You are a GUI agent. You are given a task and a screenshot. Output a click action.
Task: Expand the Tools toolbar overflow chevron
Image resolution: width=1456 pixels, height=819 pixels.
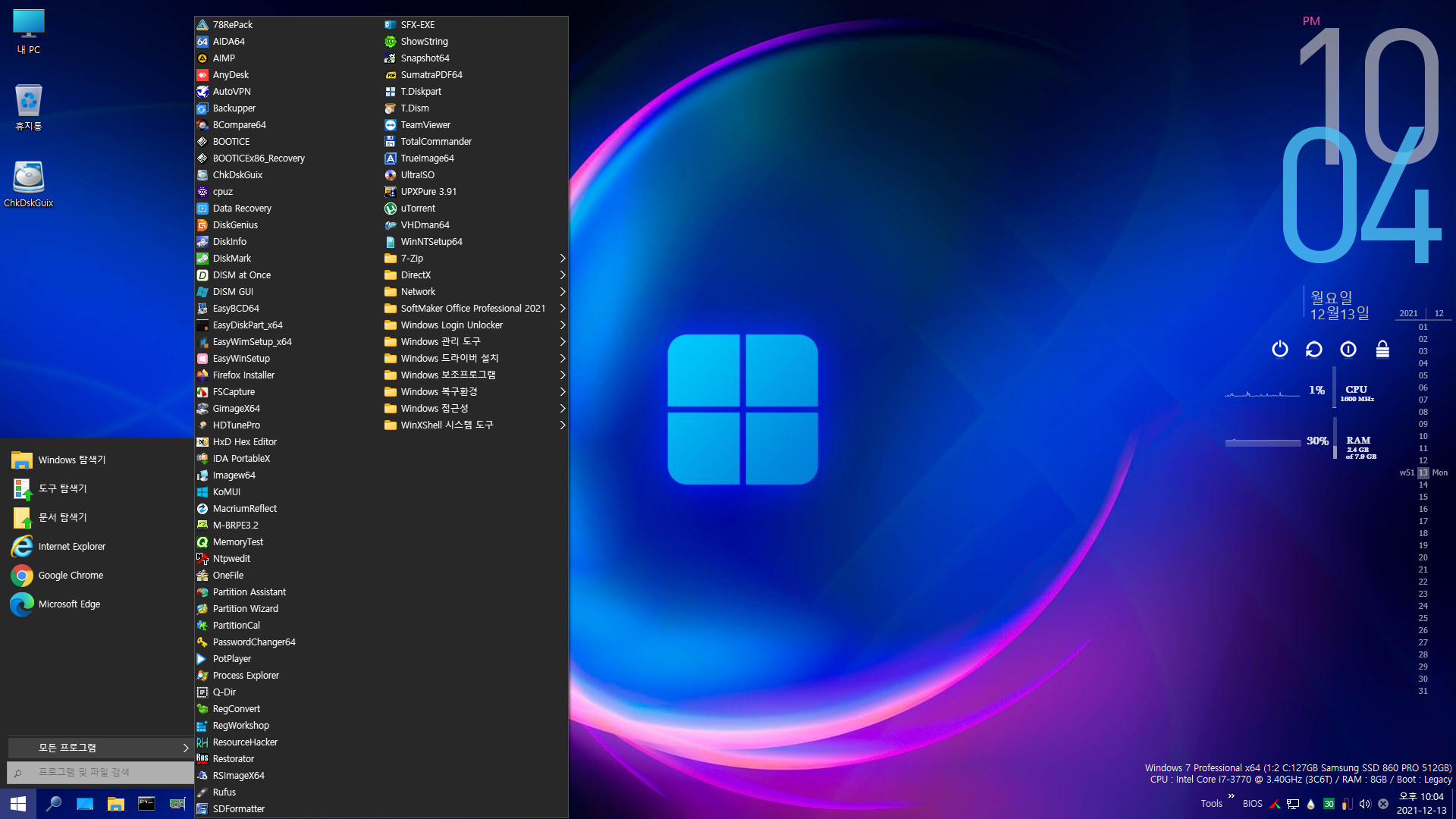pyautogui.click(x=1231, y=796)
